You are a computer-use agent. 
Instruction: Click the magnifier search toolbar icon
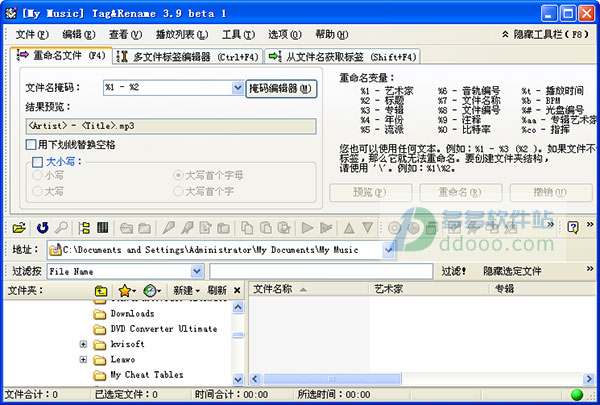click(x=61, y=228)
